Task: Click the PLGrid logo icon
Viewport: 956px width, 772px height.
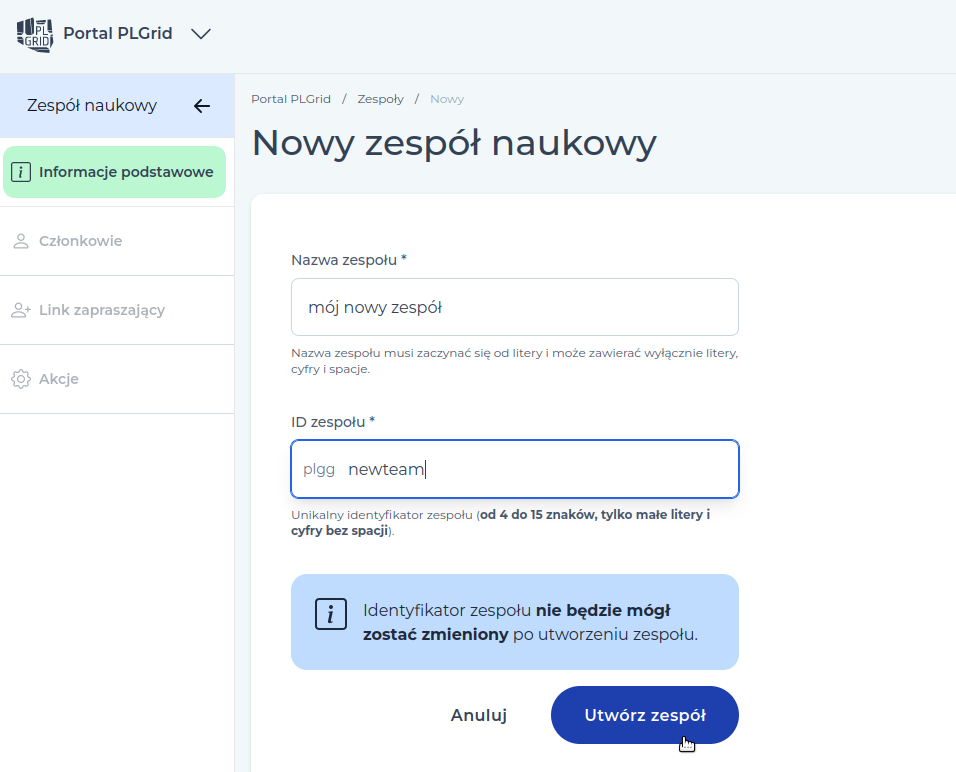Action: [x=35, y=34]
